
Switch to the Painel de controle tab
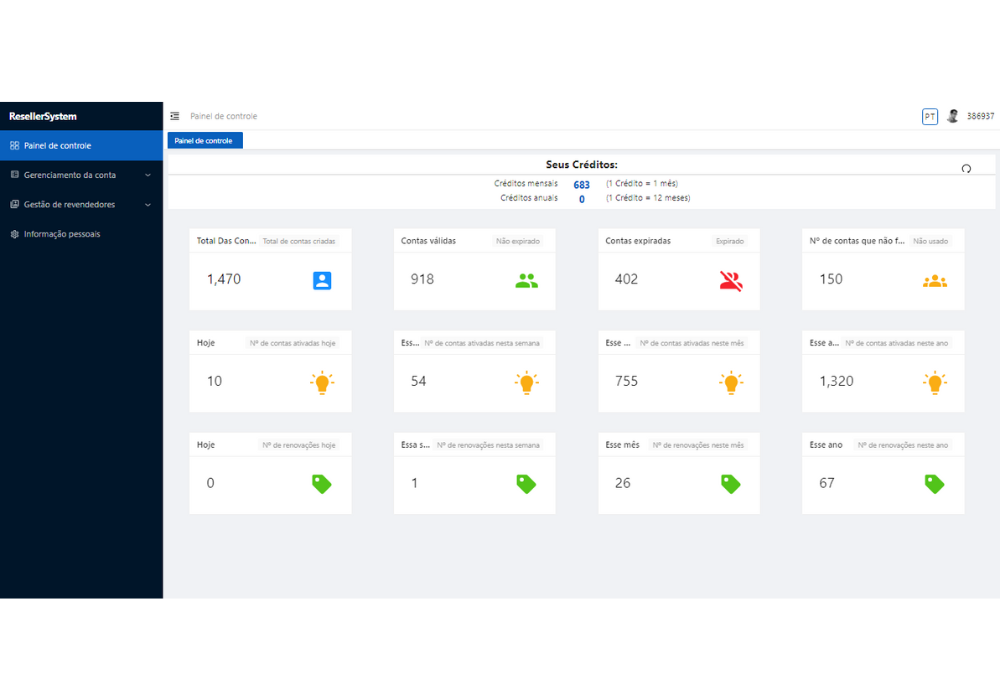(204, 141)
